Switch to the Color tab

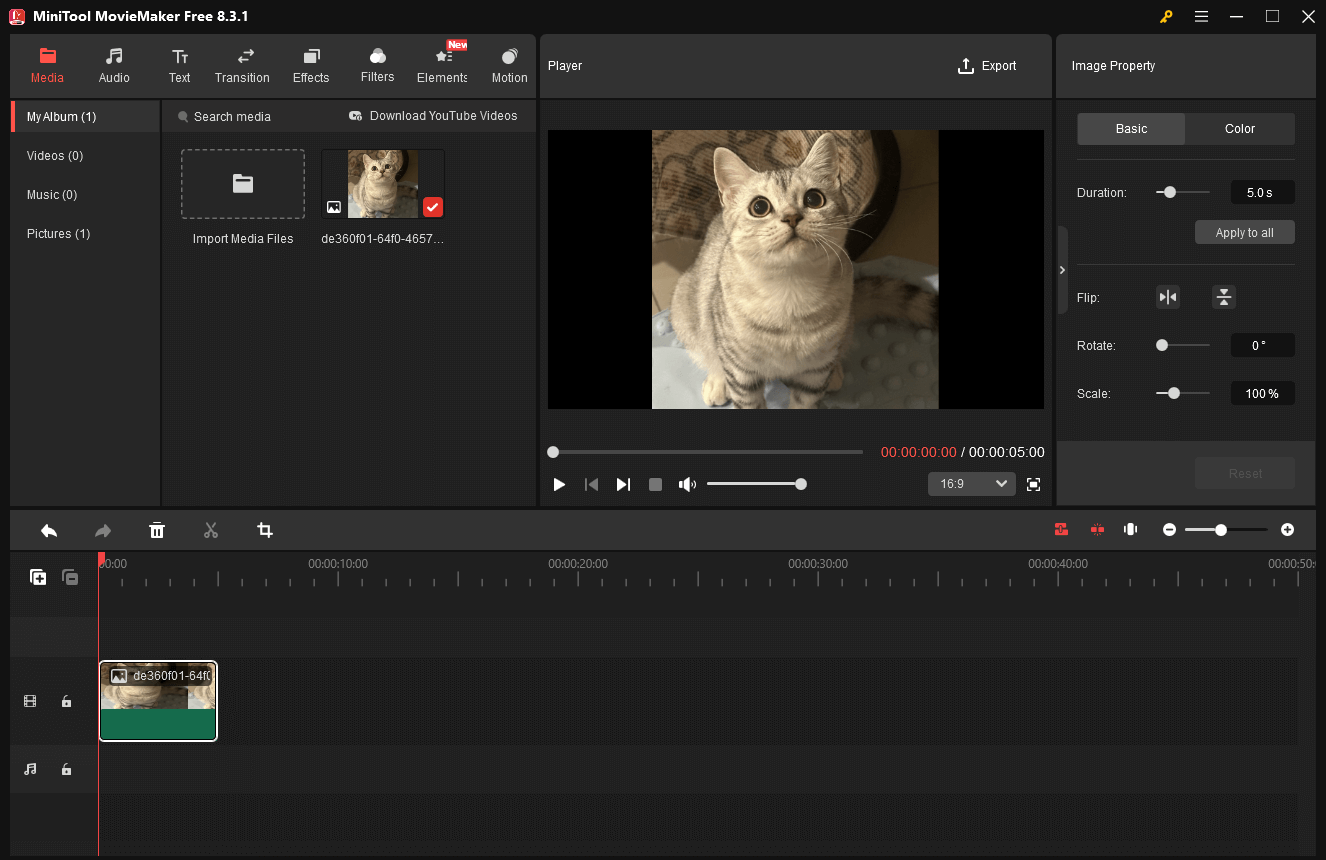click(x=1239, y=128)
